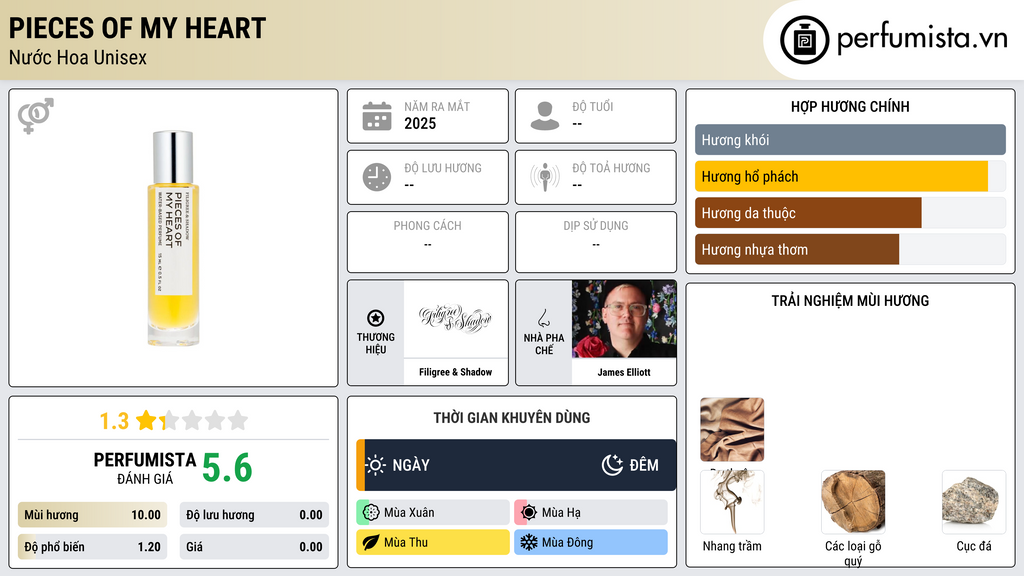Click the green 5.6 Perfumista score

click(227, 468)
